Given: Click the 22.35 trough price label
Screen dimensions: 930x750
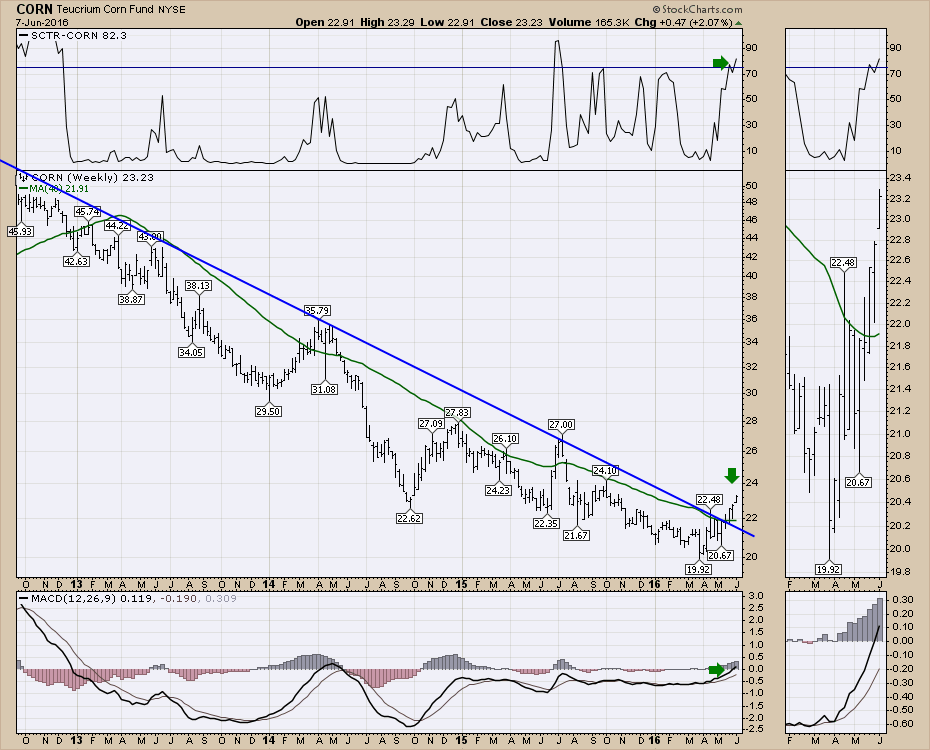Looking at the screenshot, I should pyautogui.click(x=546, y=524).
